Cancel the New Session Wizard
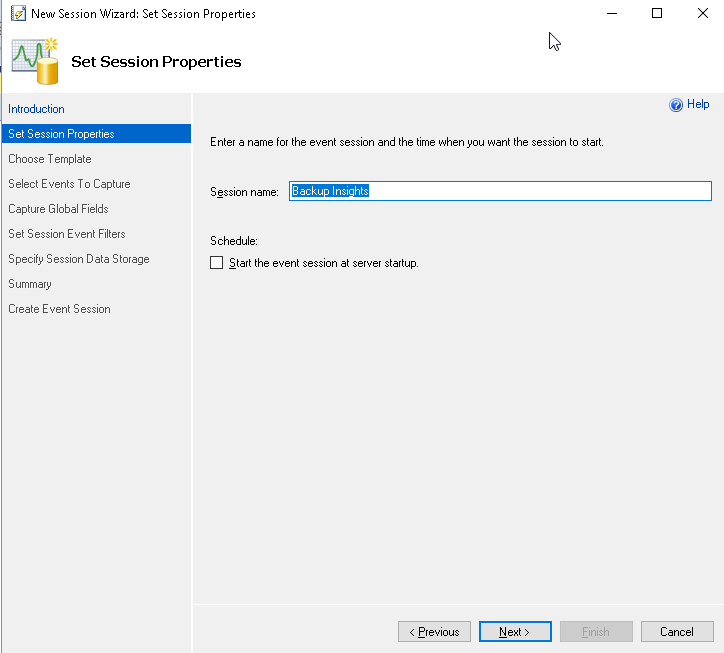724x653 pixels. (677, 632)
